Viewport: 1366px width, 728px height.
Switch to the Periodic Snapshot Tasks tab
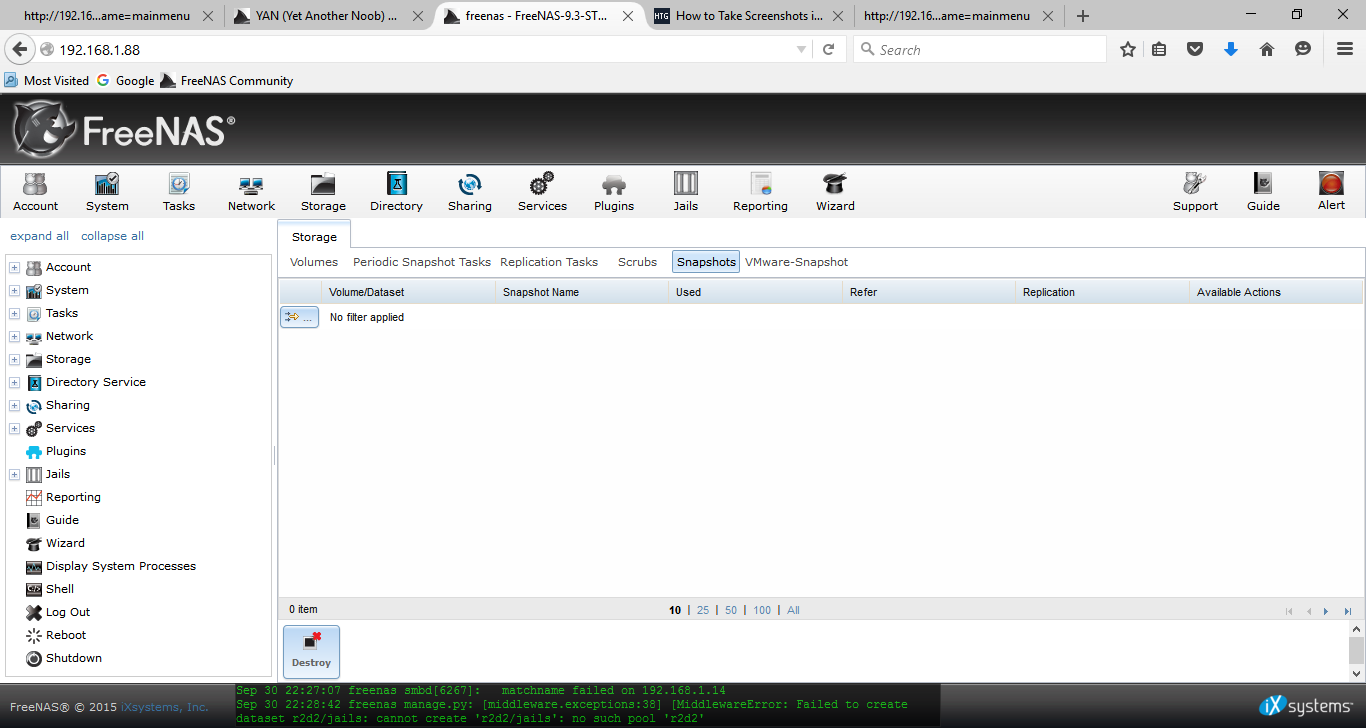pos(422,262)
